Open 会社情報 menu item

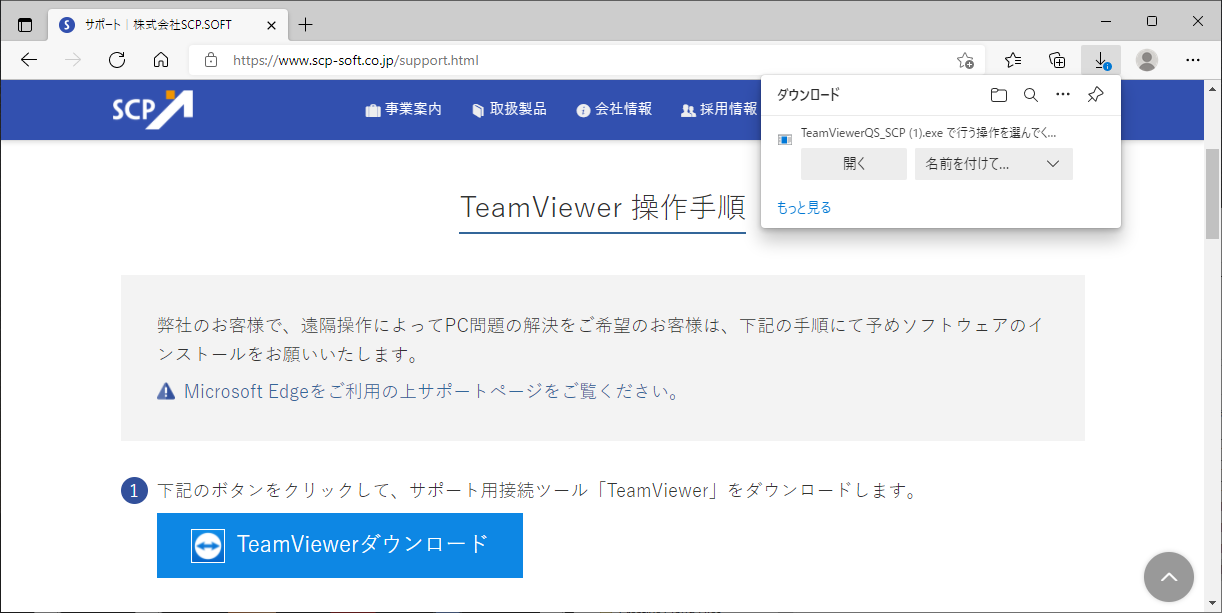[x=614, y=109]
